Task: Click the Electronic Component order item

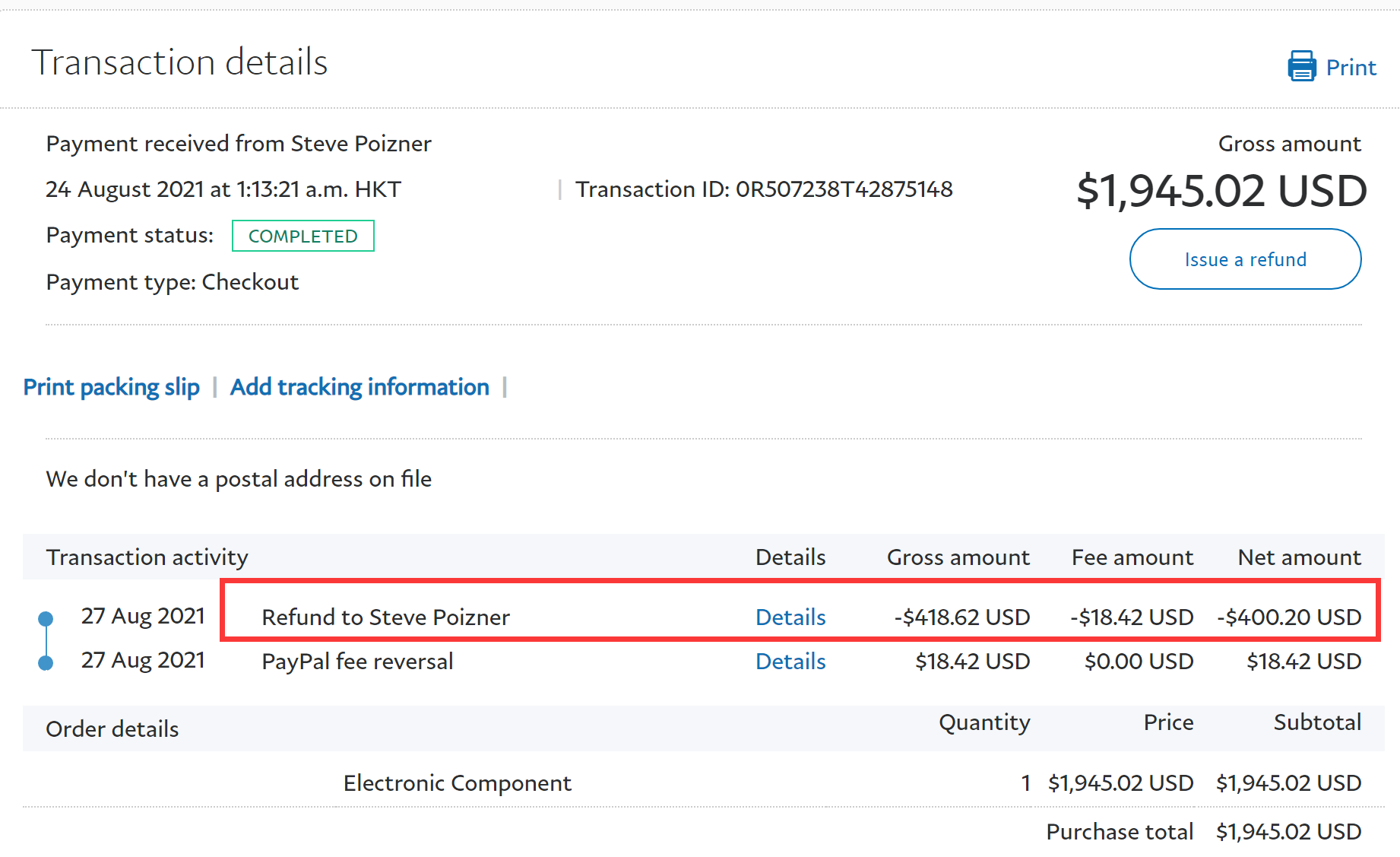Action: (x=457, y=782)
